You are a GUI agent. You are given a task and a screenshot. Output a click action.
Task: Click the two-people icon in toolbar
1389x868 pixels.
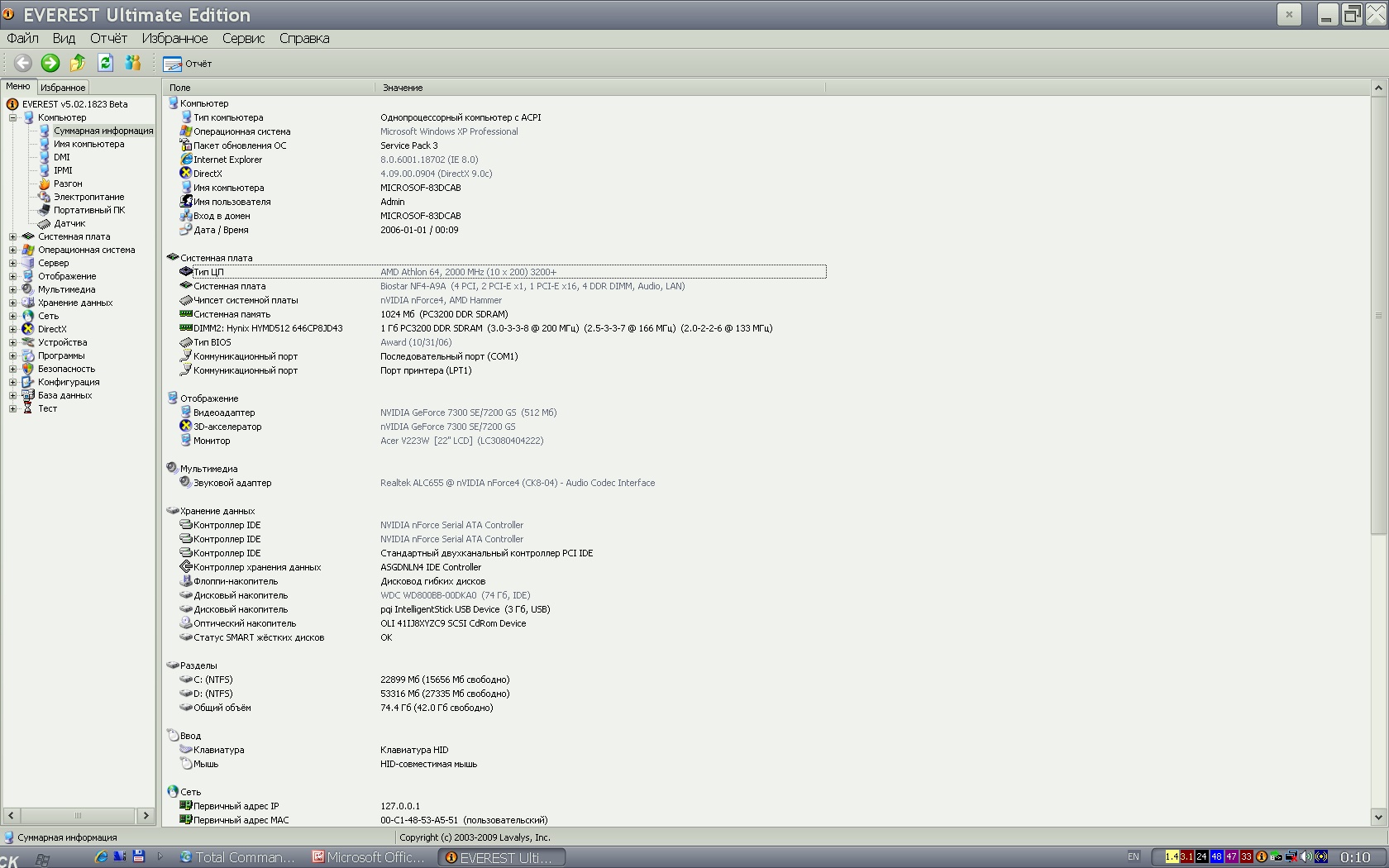(133, 63)
